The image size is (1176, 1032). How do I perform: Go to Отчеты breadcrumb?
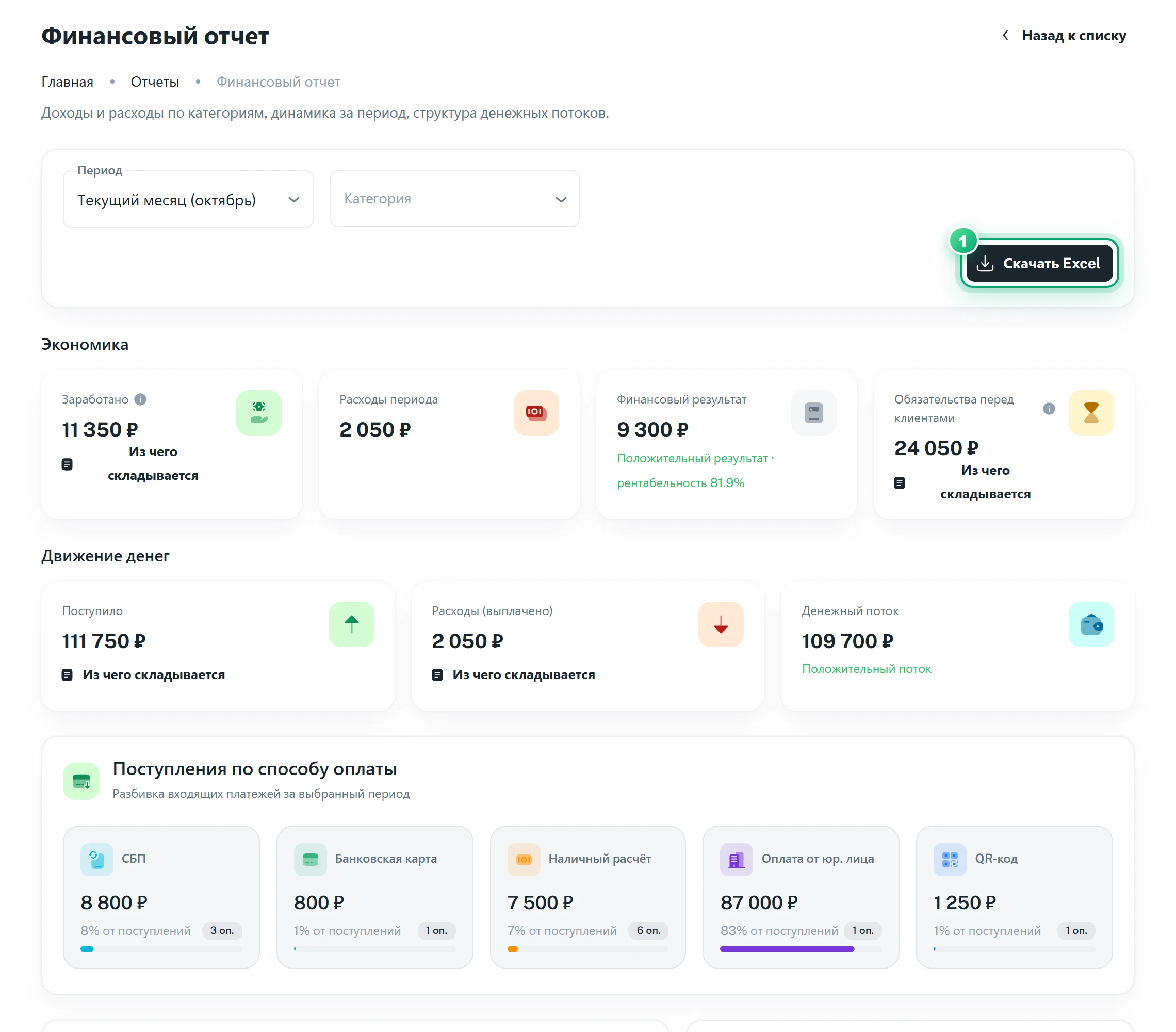(x=155, y=82)
